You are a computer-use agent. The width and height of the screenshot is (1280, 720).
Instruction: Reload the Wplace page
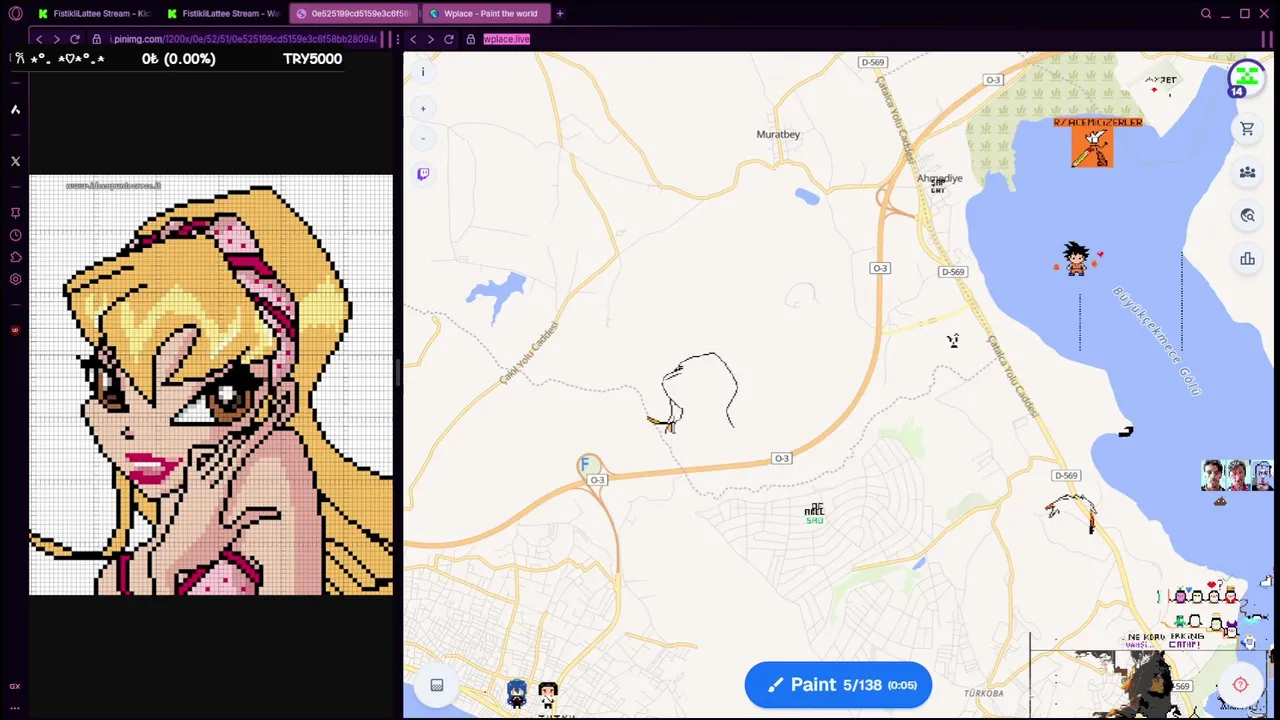coord(448,39)
